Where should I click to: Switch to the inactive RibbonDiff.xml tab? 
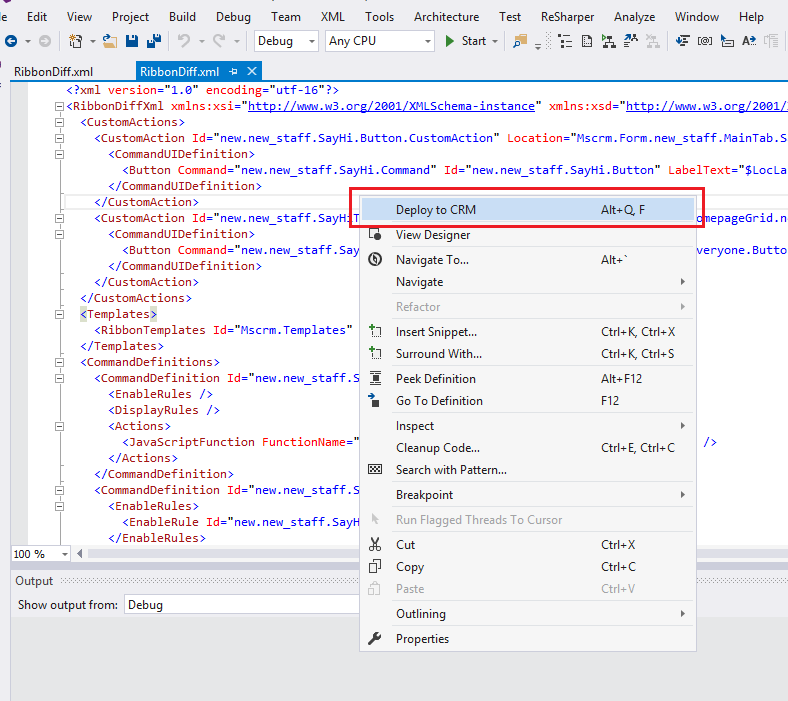pos(53,72)
